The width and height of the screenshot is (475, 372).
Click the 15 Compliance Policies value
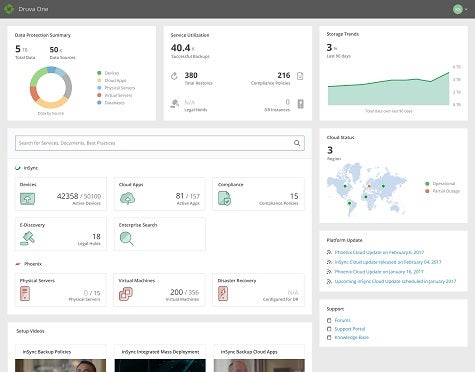(x=294, y=196)
